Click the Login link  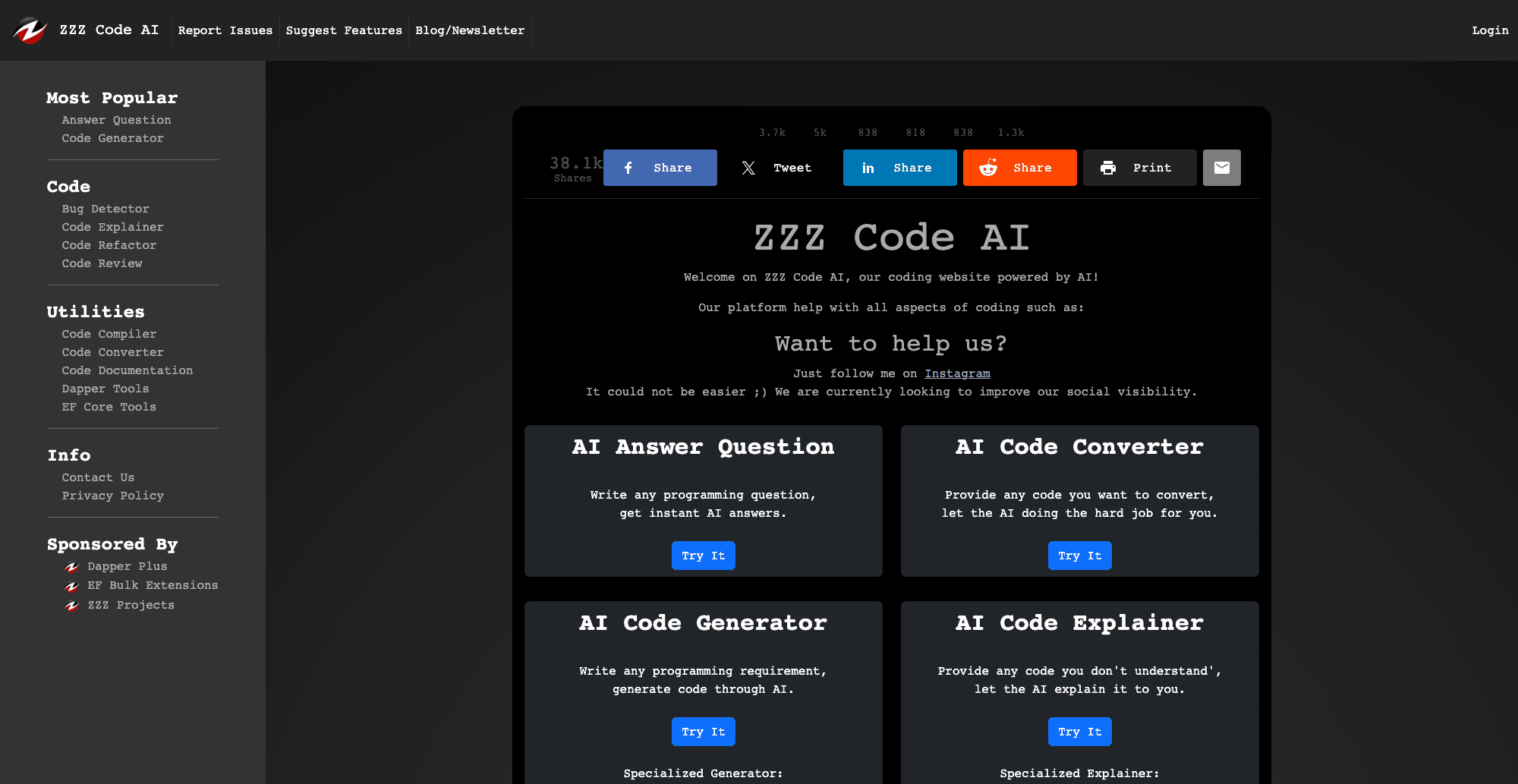point(1490,30)
